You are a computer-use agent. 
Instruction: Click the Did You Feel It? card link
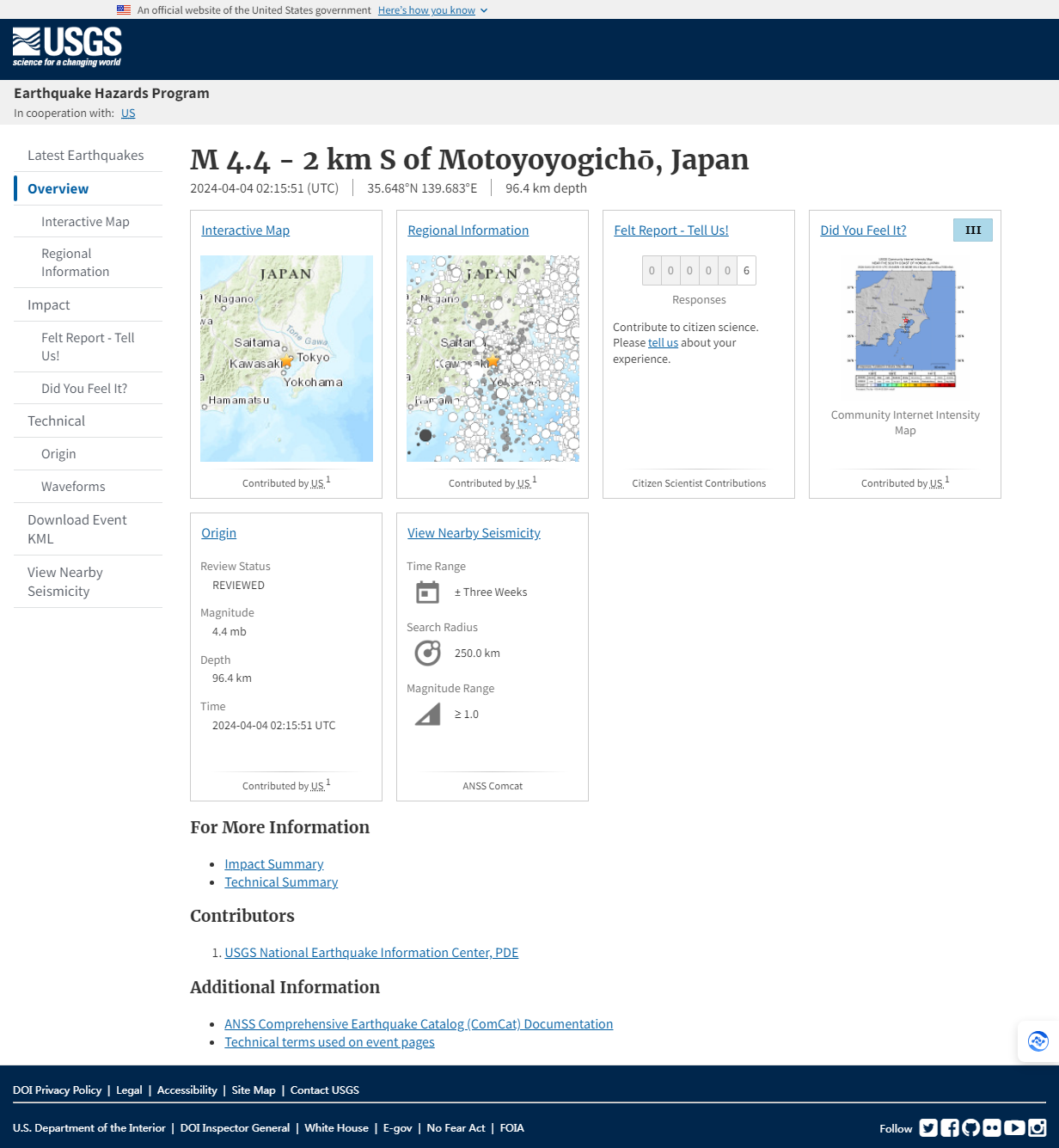click(863, 230)
